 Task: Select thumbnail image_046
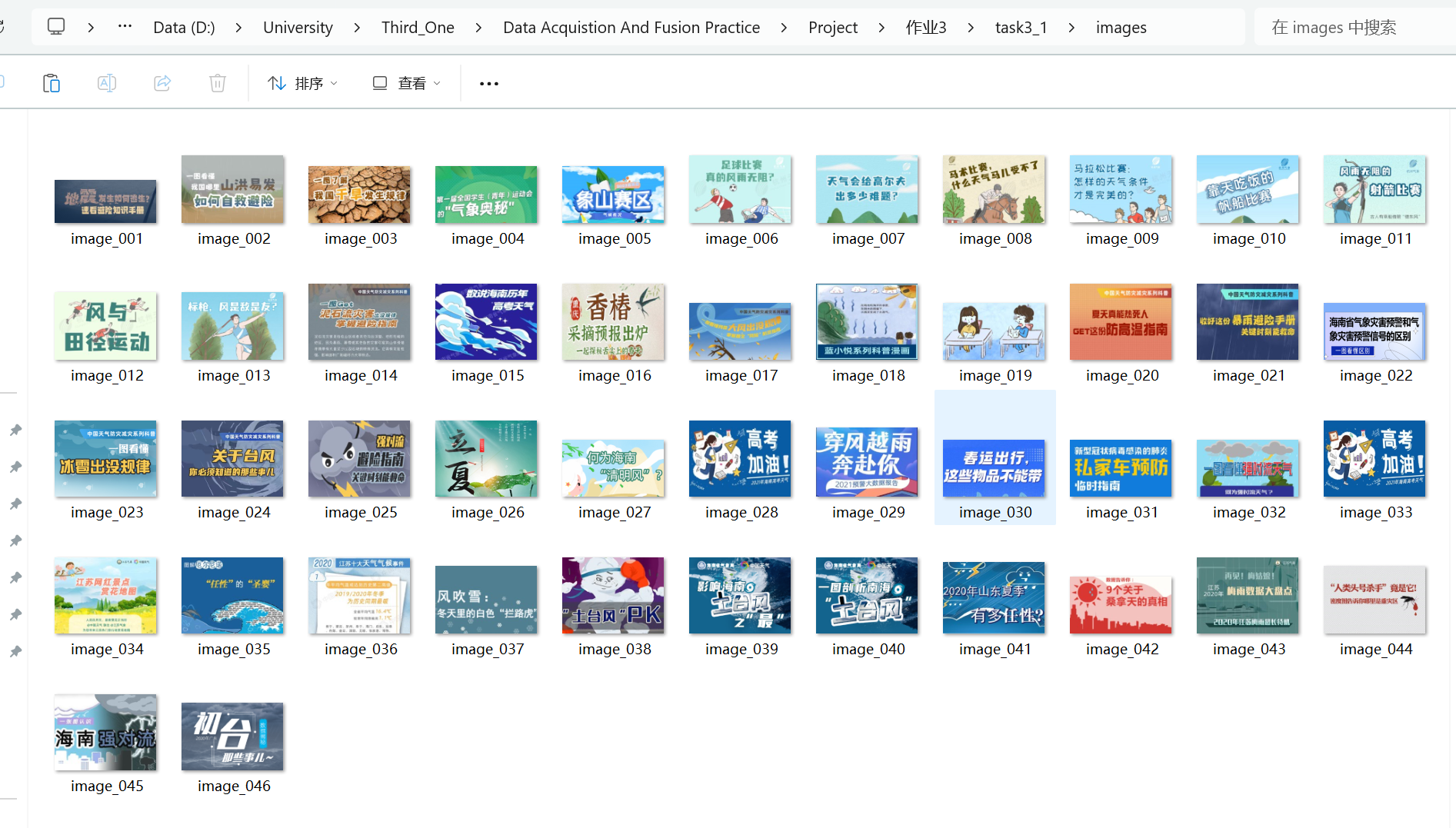click(232, 737)
